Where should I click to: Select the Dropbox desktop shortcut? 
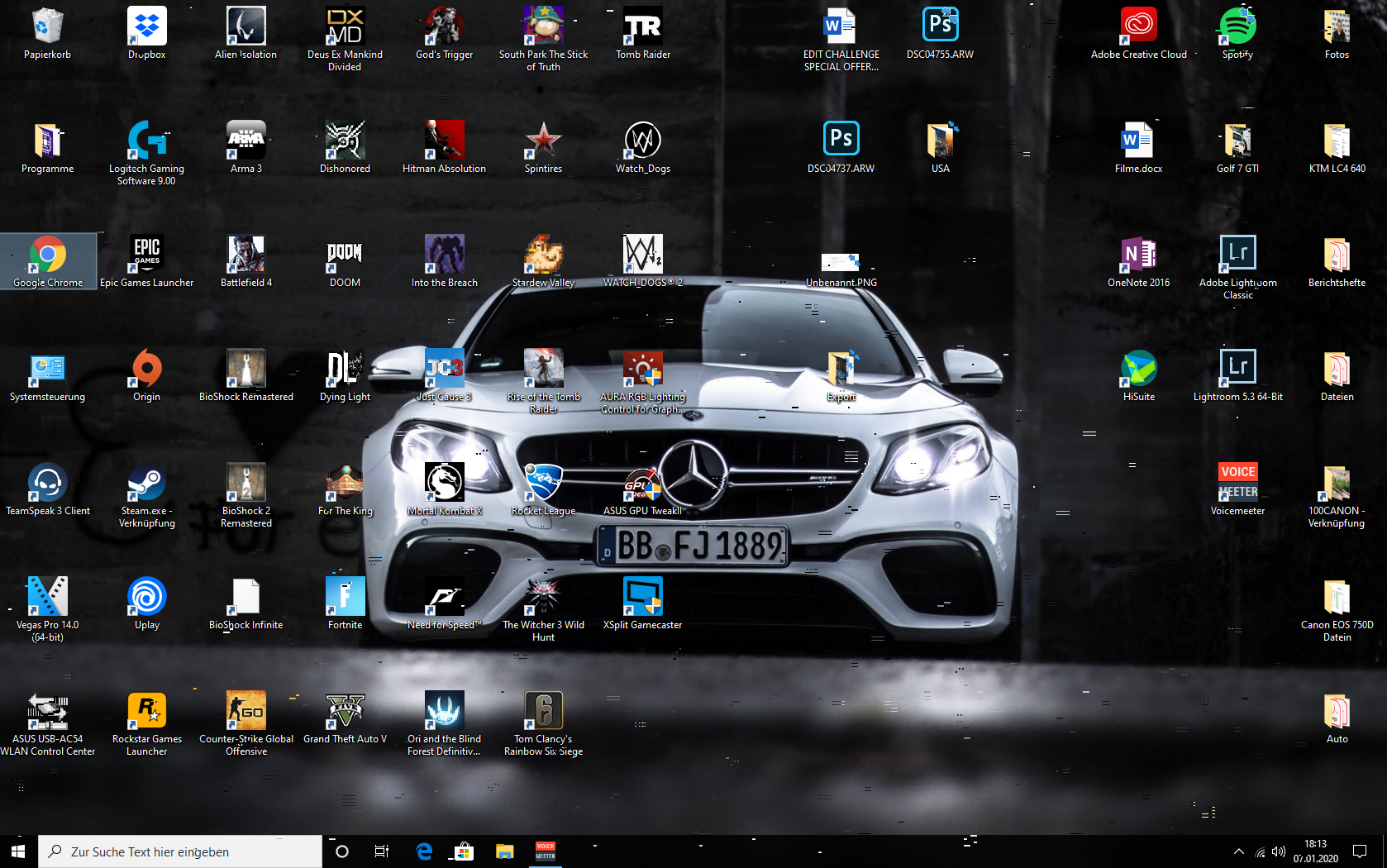[147, 26]
